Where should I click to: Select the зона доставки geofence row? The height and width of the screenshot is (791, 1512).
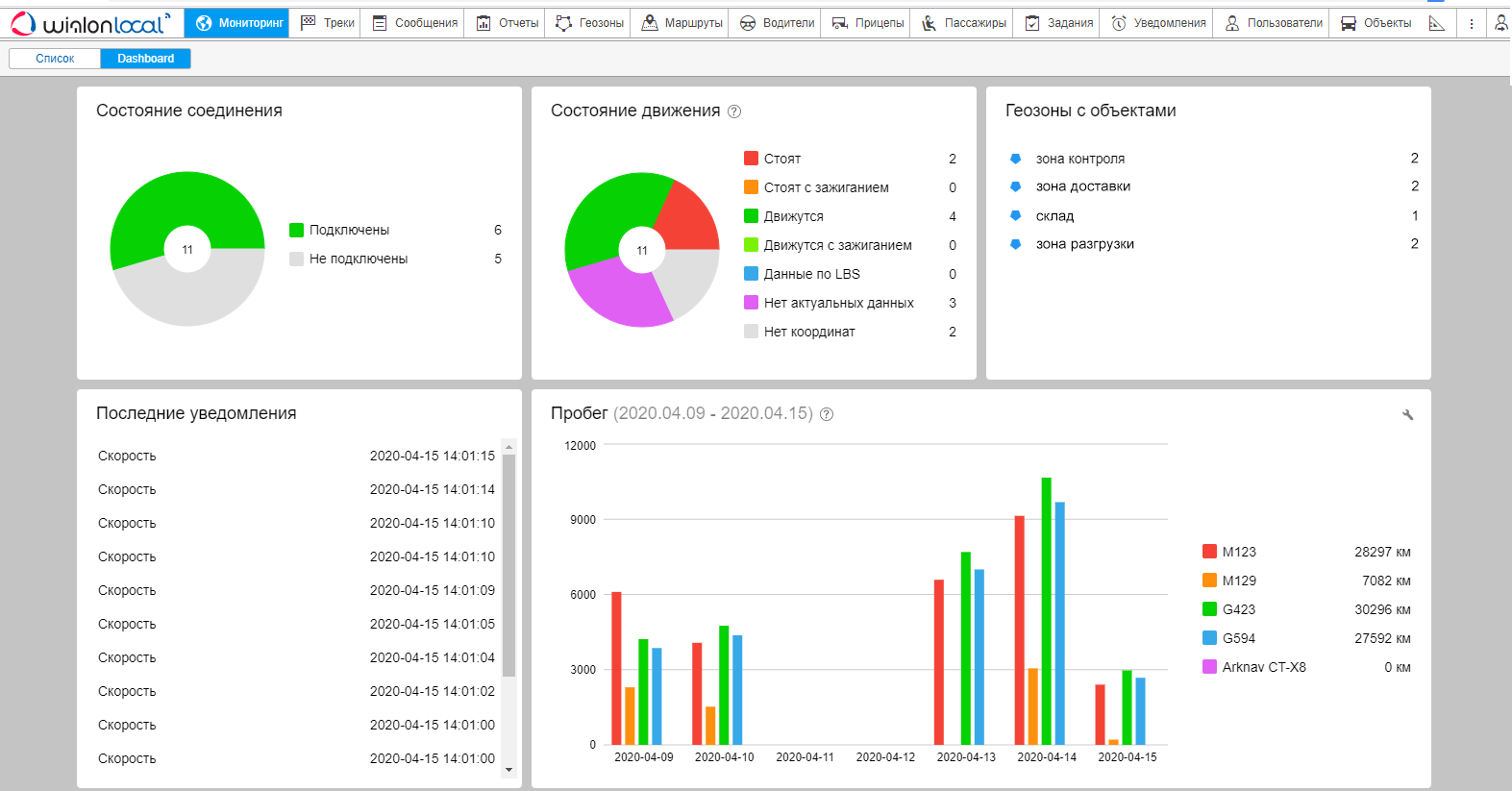[x=1082, y=186]
